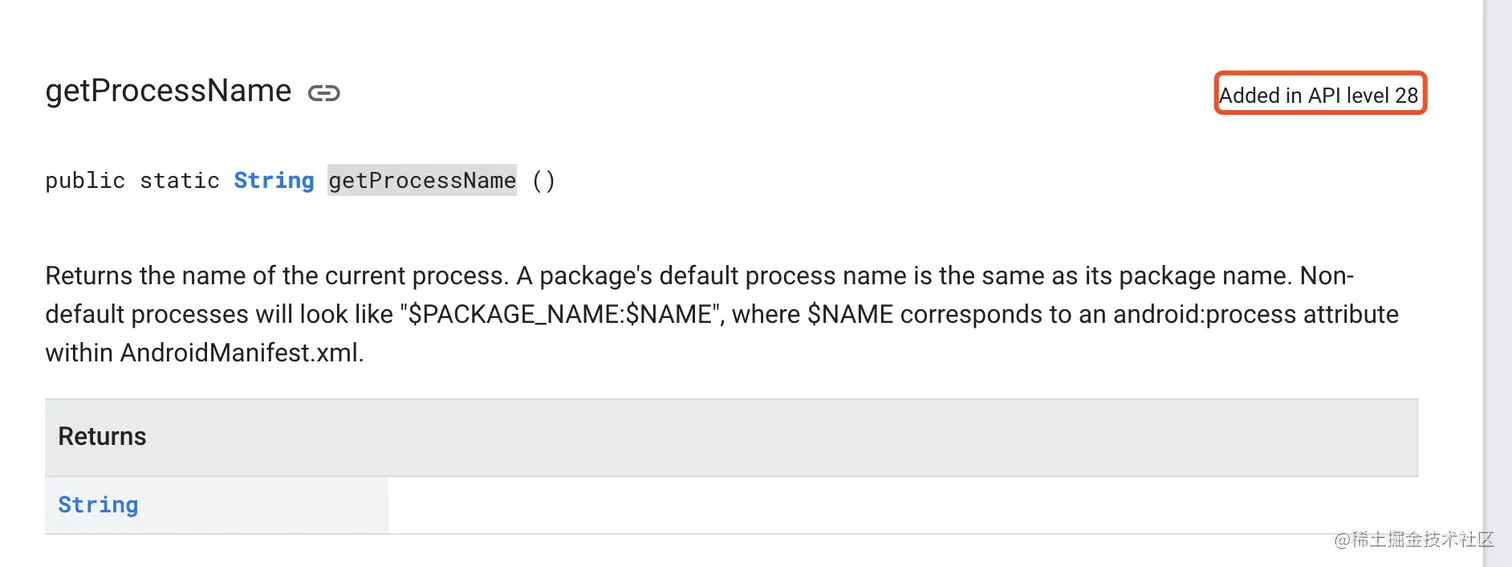This screenshot has width=1512, height=567.
Task: Click the vertical scrollbar on the right edge
Action: point(1497,283)
